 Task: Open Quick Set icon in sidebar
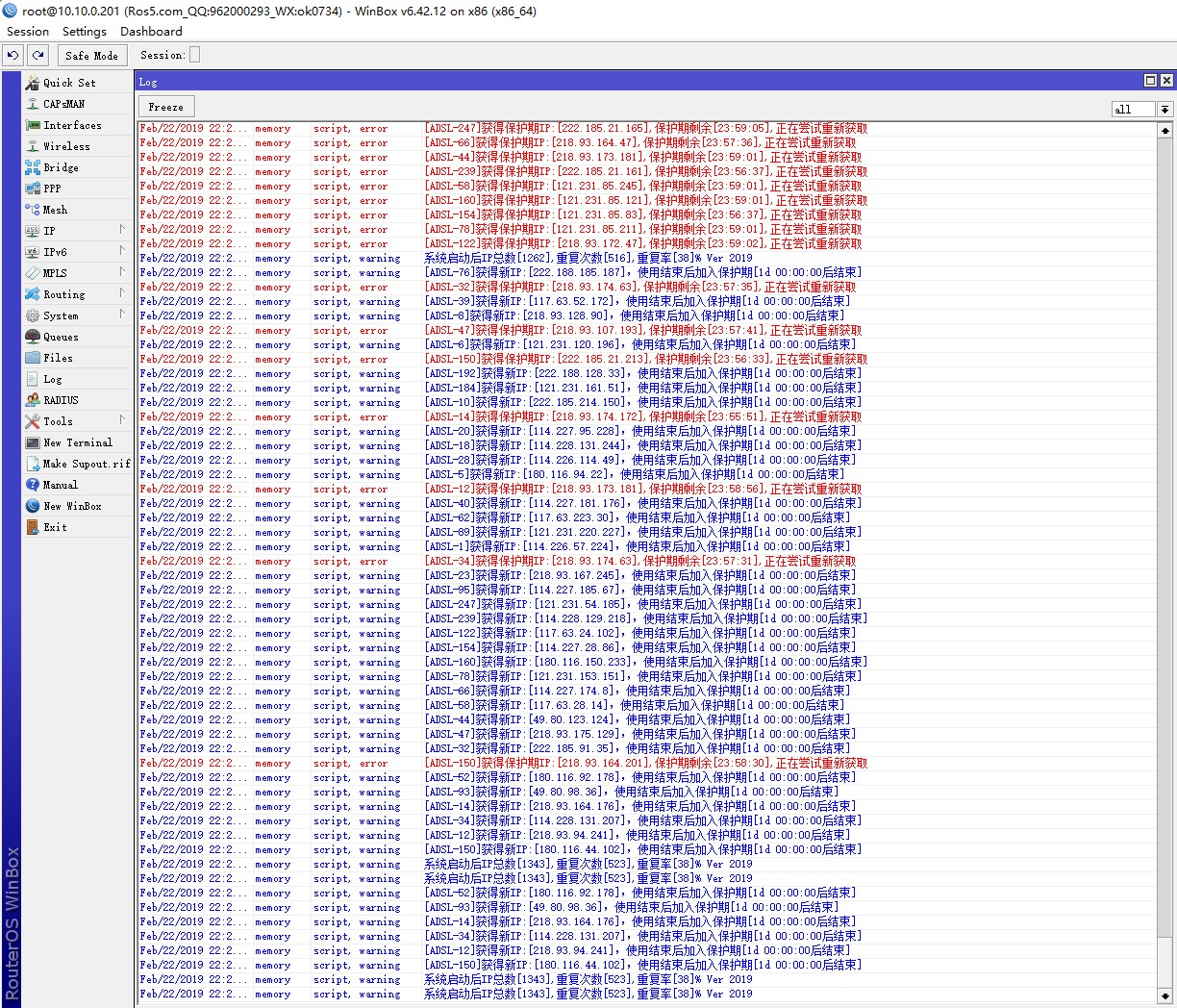[x=33, y=83]
